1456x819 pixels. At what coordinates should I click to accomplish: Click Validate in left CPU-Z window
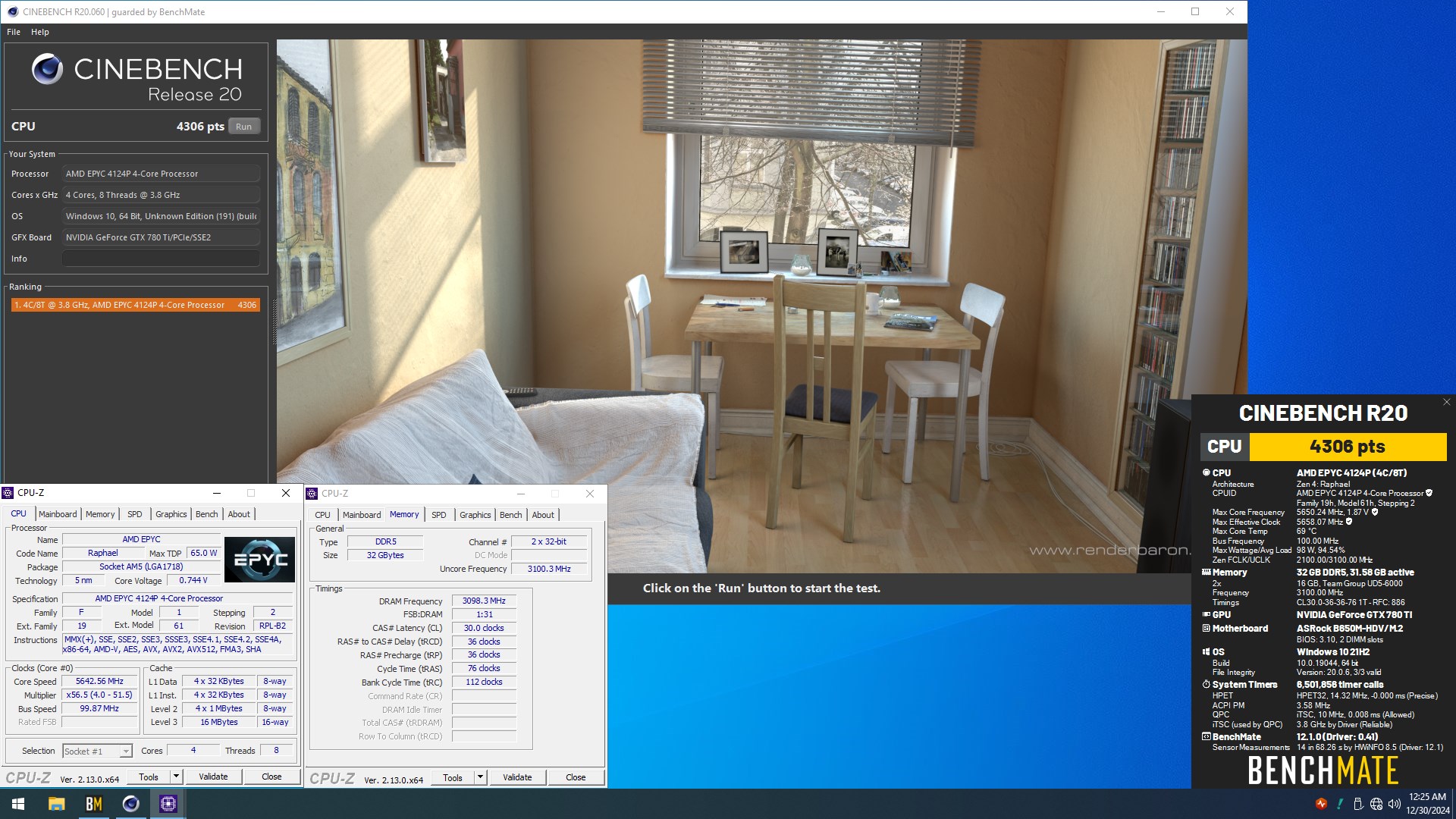tap(213, 777)
